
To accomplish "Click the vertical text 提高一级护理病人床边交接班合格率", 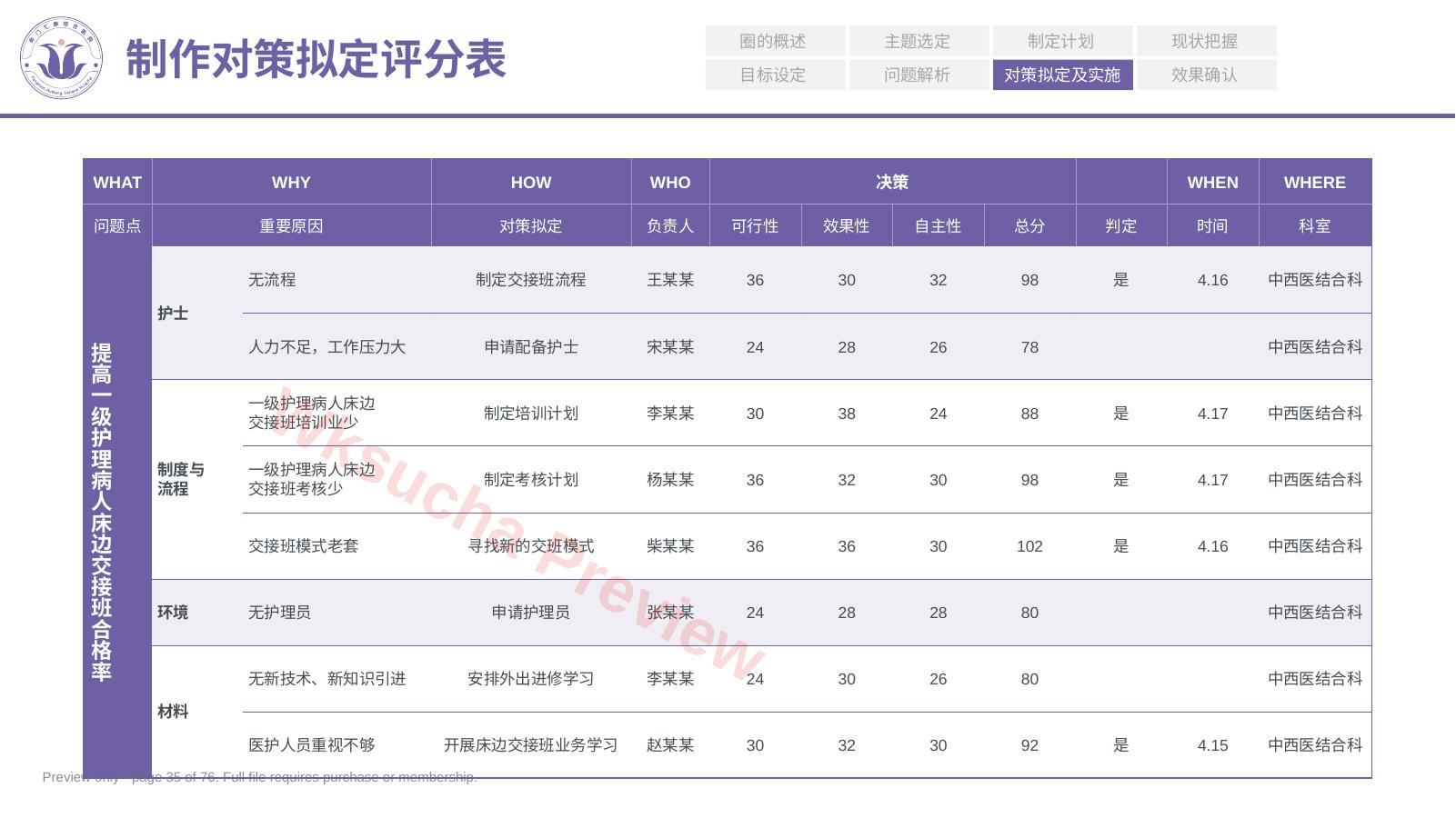I will click(101, 512).
